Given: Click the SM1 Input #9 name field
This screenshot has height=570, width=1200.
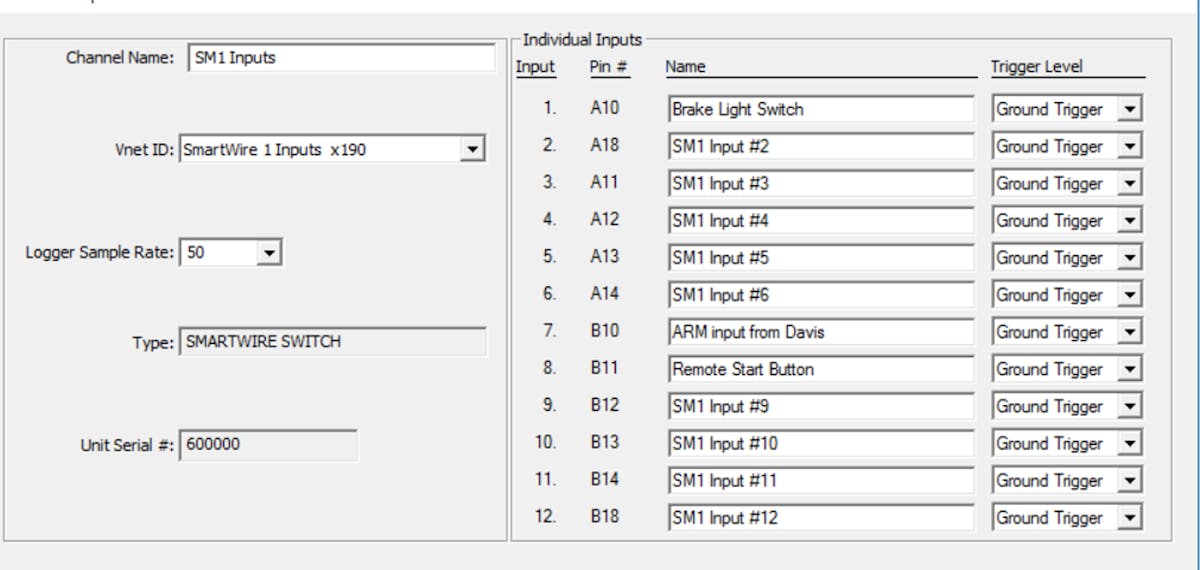Looking at the screenshot, I should tap(820, 407).
